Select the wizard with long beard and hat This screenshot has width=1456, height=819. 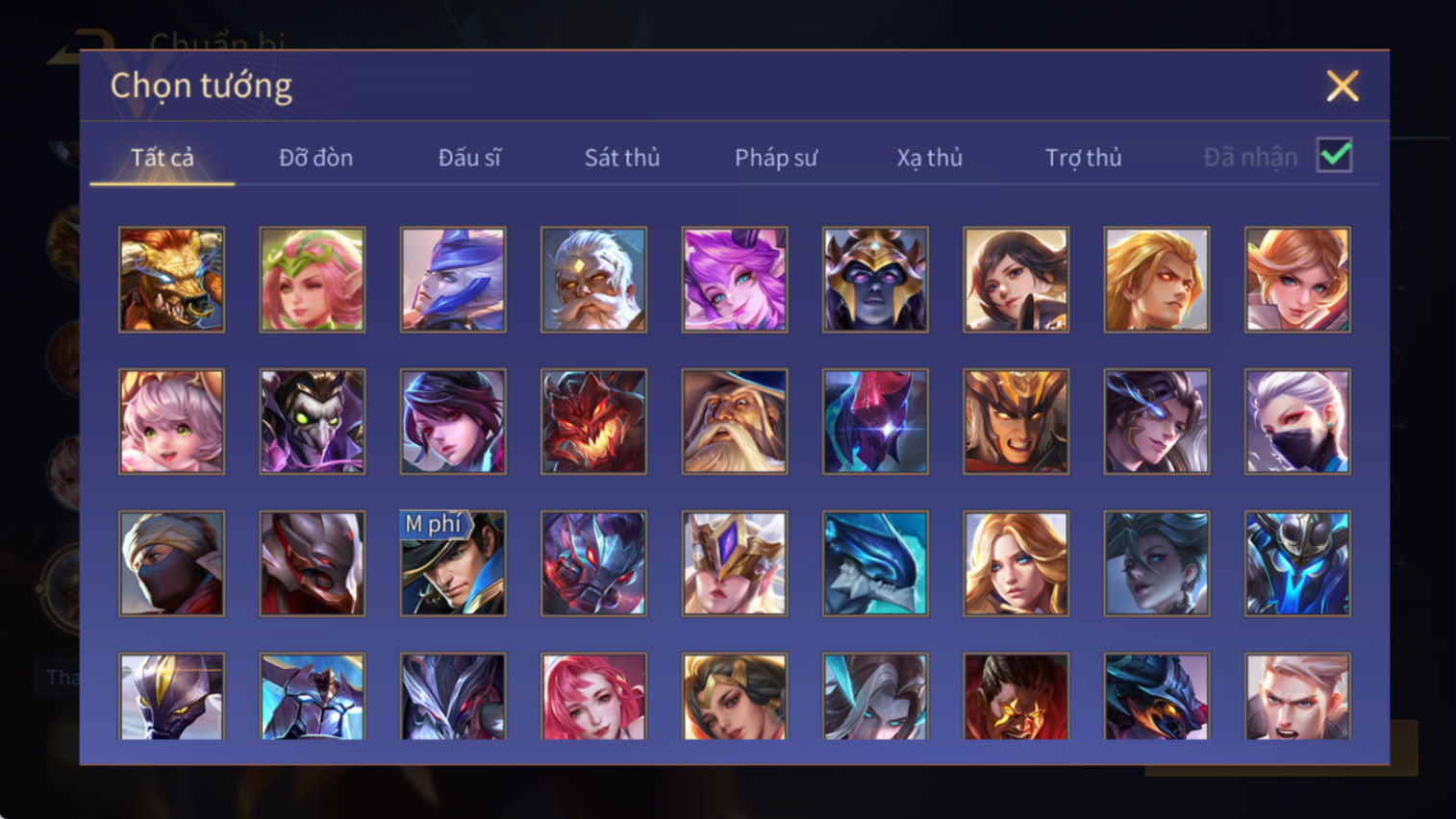(735, 422)
